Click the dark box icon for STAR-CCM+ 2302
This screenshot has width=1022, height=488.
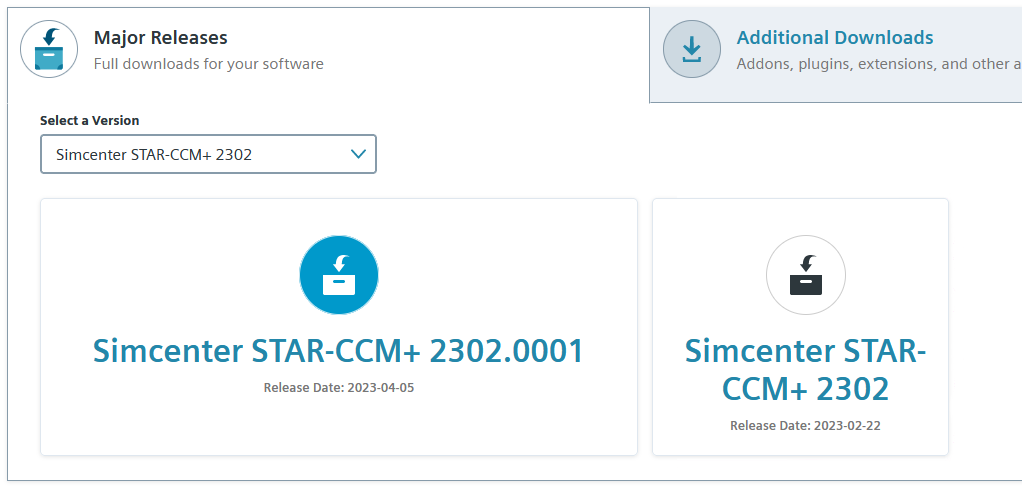pos(806,275)
